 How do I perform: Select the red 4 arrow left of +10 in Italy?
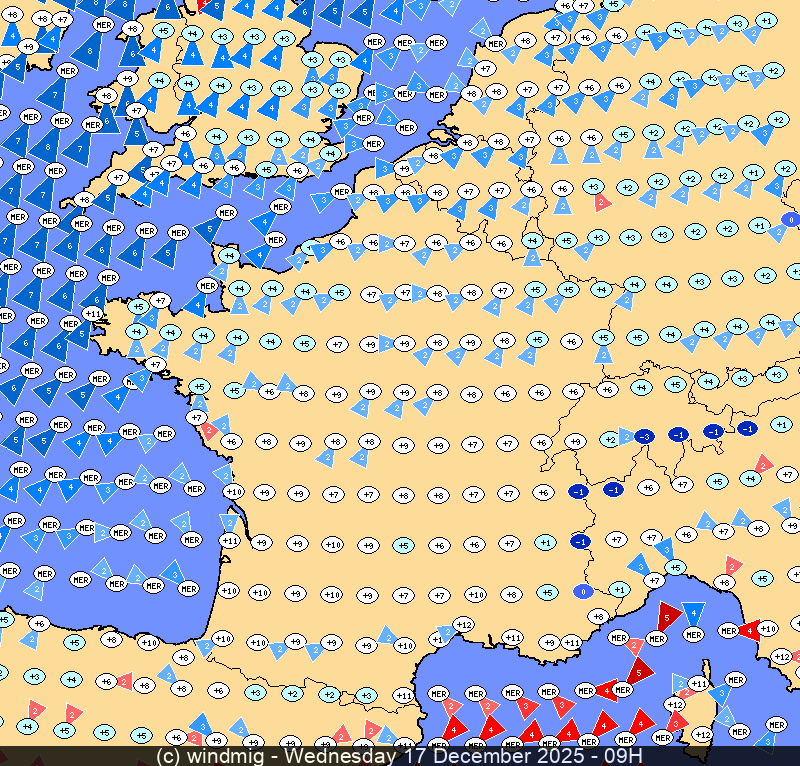(x=749, y=630)
